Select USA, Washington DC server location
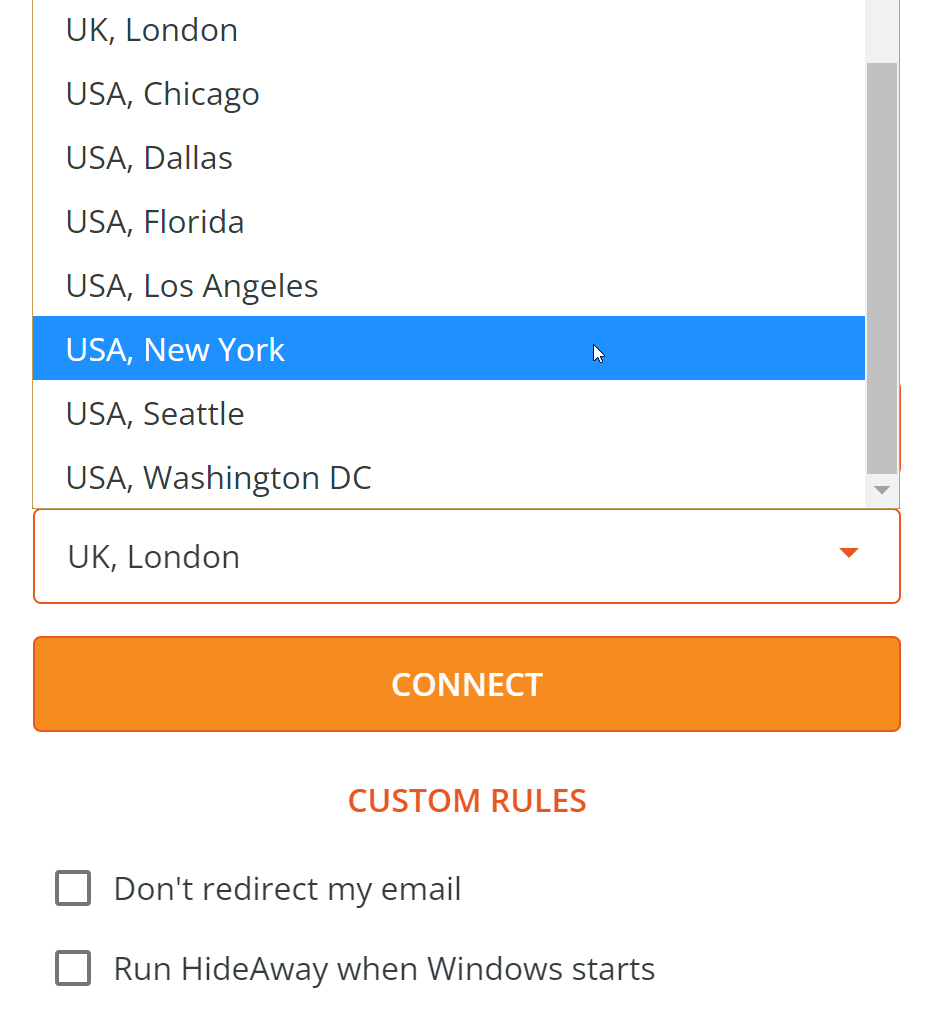The width and height of the screenshot is (930, 1022). [x=218, y=477]
